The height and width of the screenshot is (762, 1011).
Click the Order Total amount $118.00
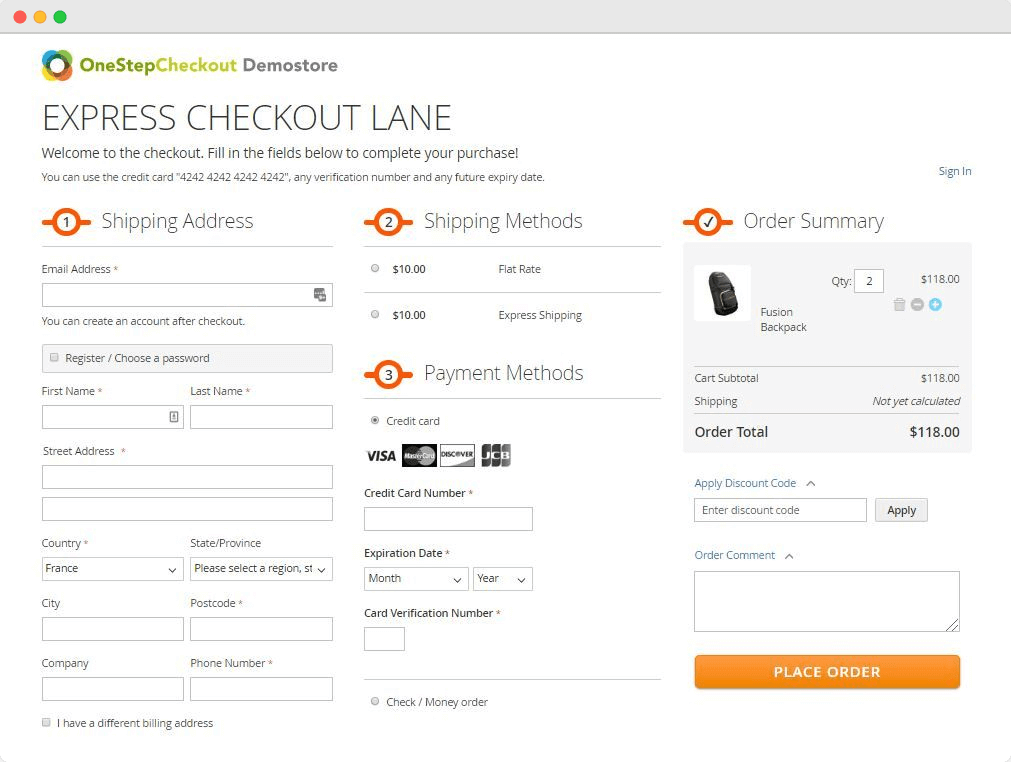[934, 432]
